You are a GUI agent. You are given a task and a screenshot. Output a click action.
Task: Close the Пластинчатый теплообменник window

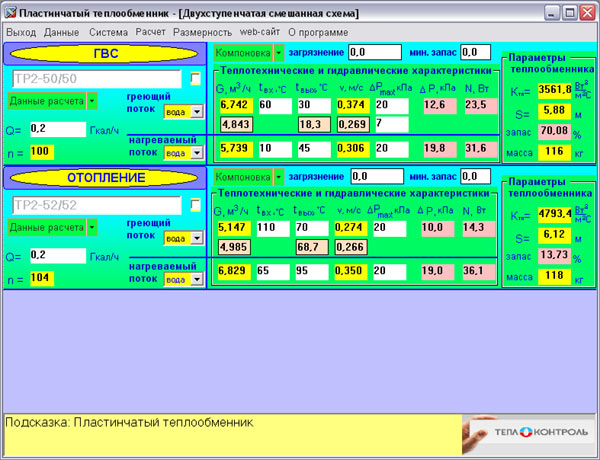[588, 12]
